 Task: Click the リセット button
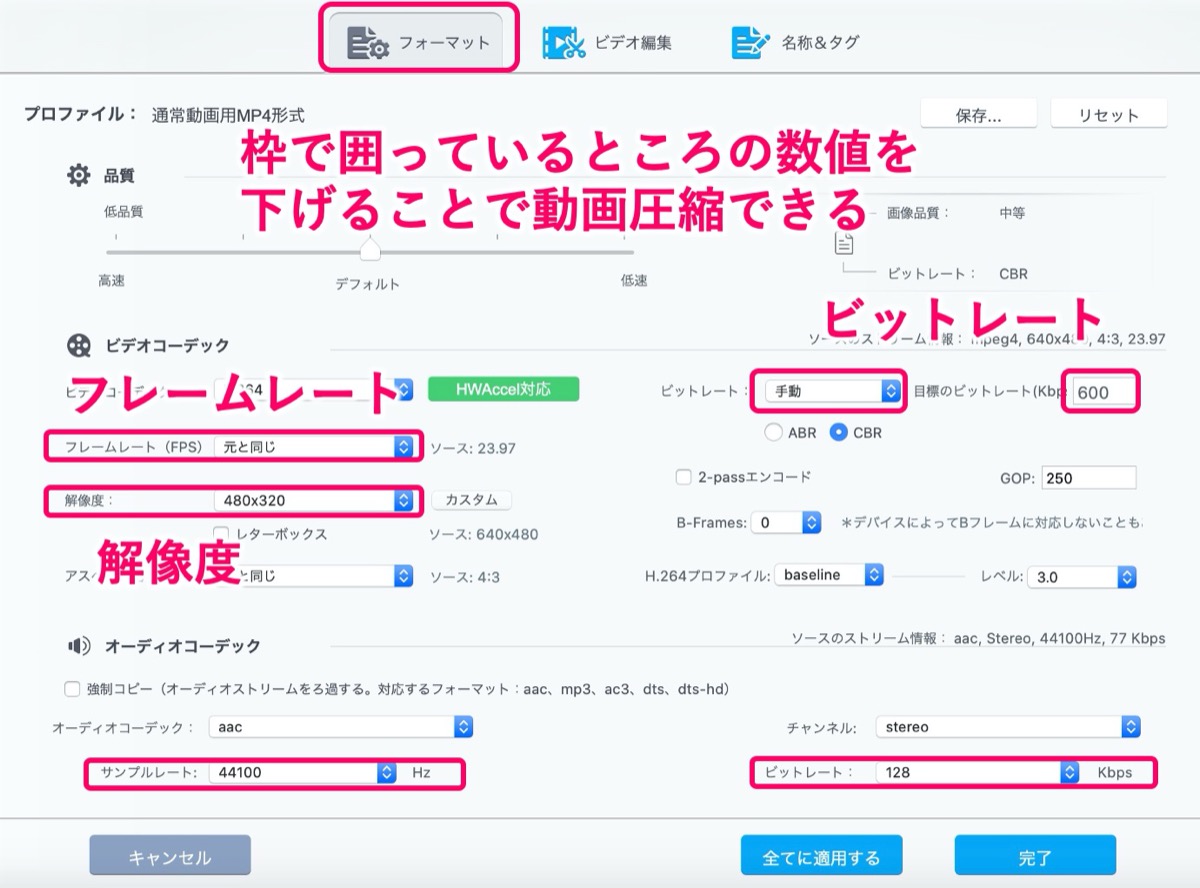click(x=1109, y=115)
